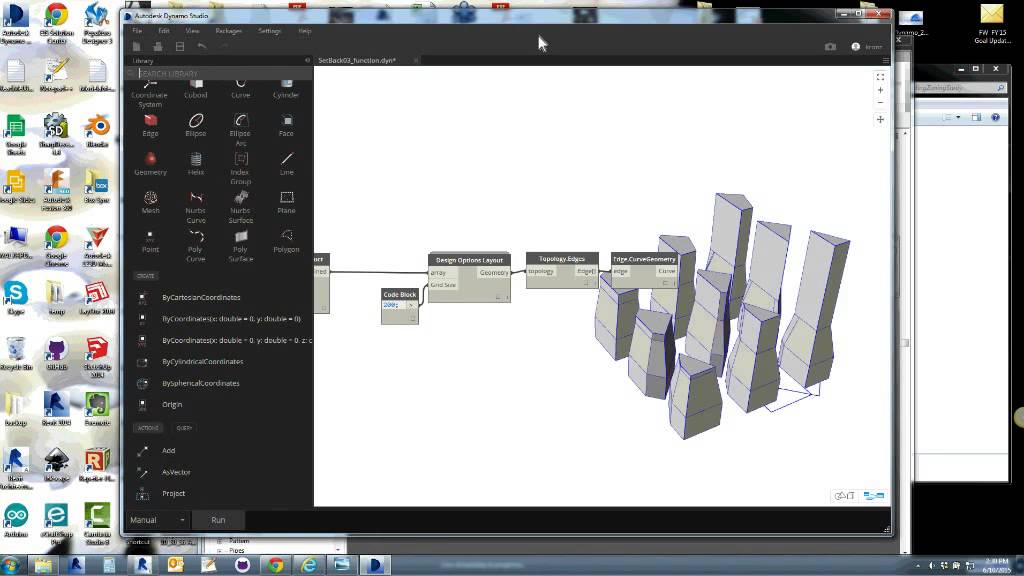Click the canvas zoom in plus
Viewport: 1024px width, 576px height.
pos(880,90)
